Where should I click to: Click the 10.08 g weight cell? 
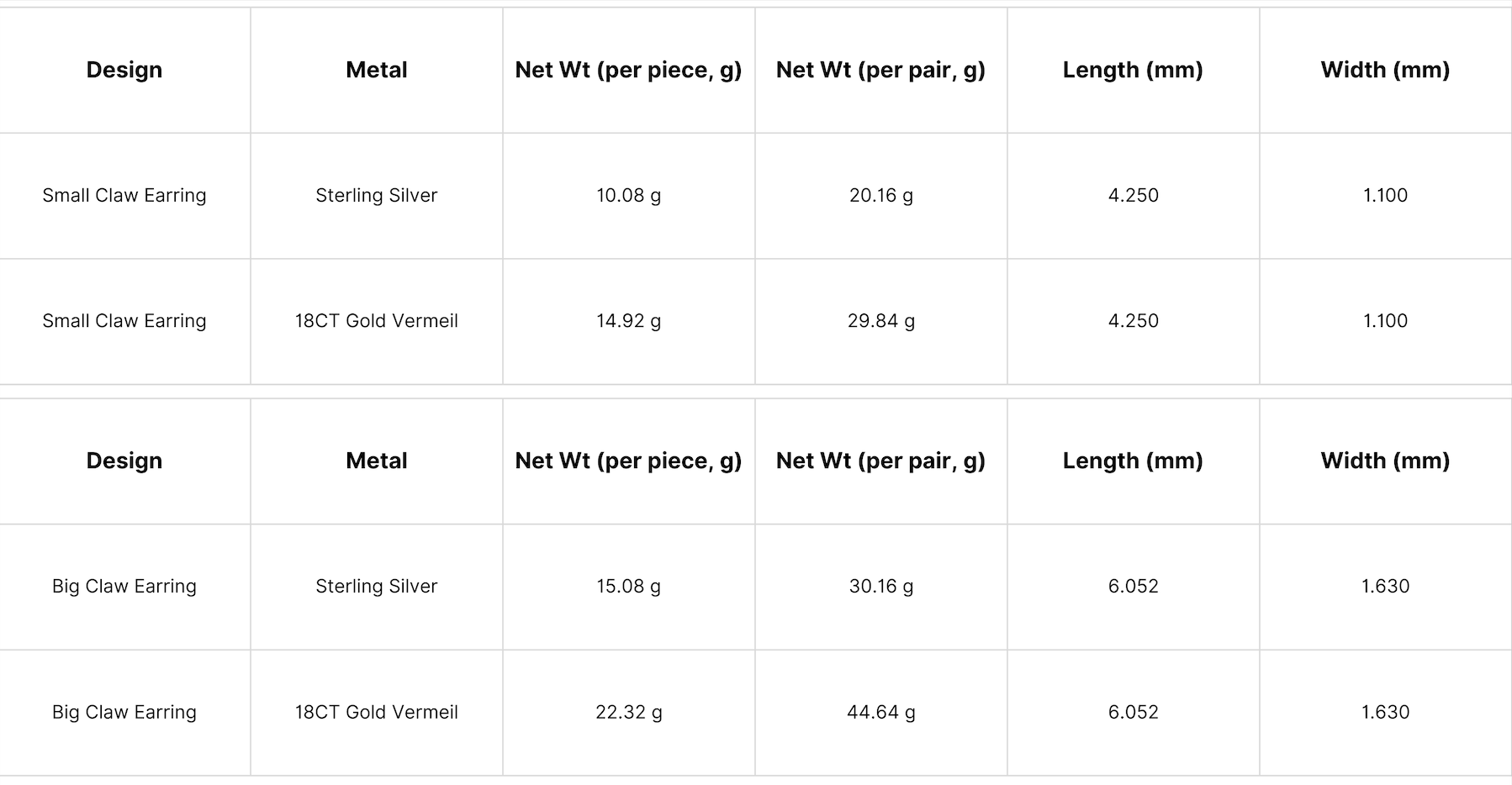628,195
